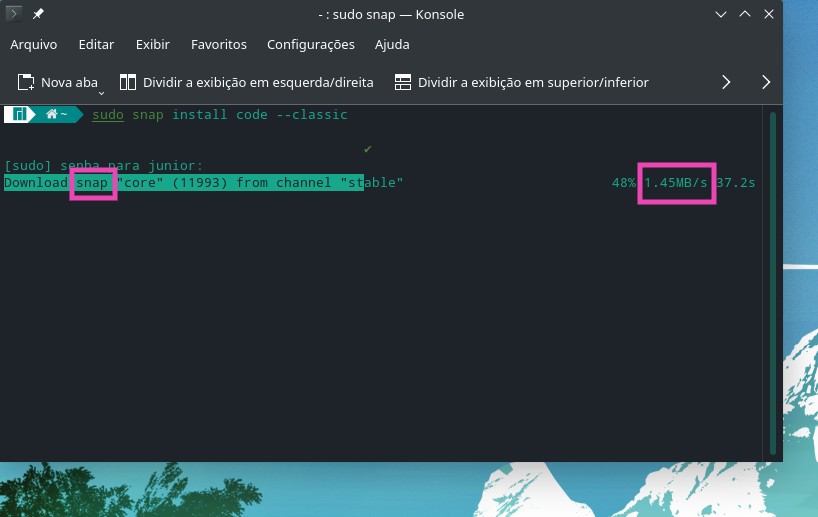Viewport: 818px width, 517px height.
Task: Expand the first toolbar overflow chevron
Action: (x=726, y=82)
